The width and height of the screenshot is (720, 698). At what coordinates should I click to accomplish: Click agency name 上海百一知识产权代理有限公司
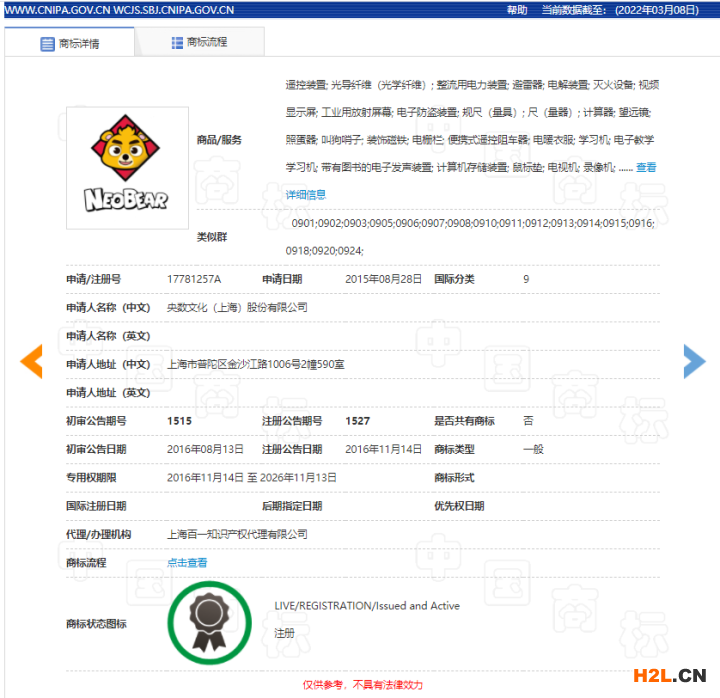[237, 535]
